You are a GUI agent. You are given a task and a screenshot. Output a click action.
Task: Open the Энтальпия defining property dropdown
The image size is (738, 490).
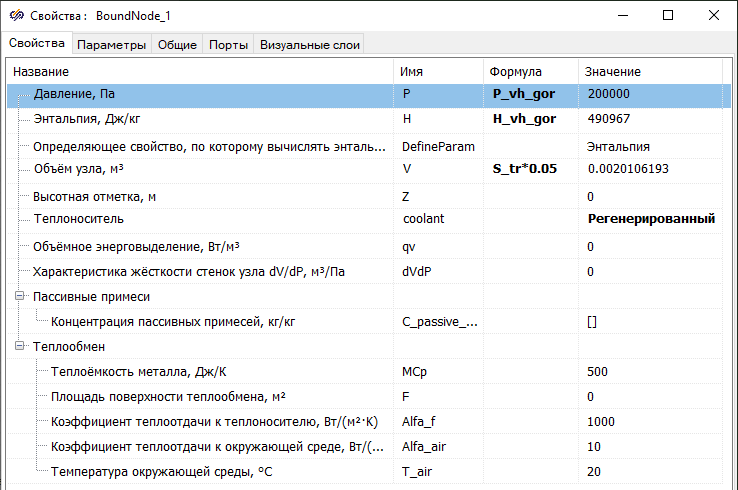point(650,146)
